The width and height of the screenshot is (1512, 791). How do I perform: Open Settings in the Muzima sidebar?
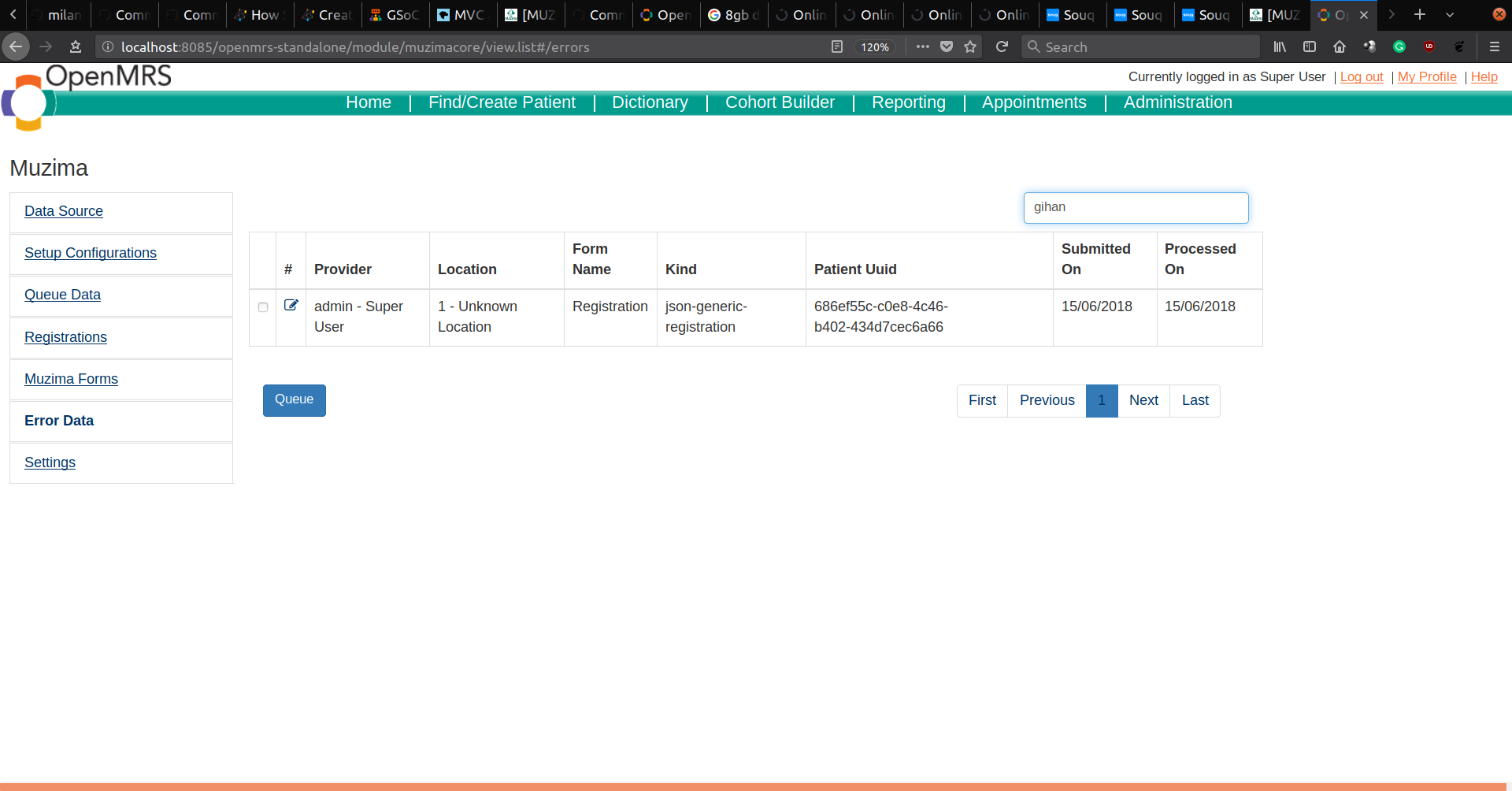click(x=50, y=462)
